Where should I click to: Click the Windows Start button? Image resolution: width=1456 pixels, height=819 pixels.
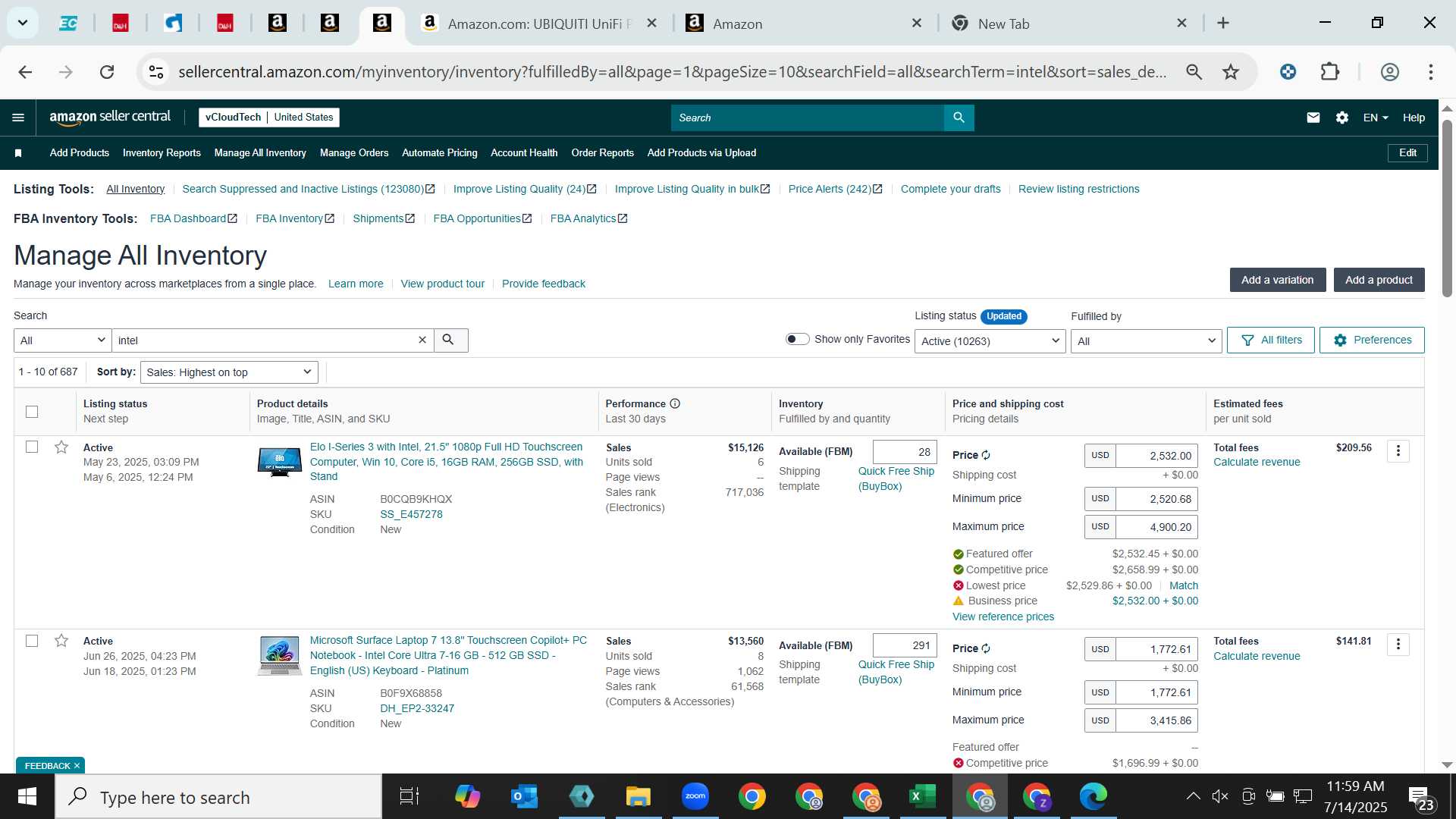coord(27,797)
